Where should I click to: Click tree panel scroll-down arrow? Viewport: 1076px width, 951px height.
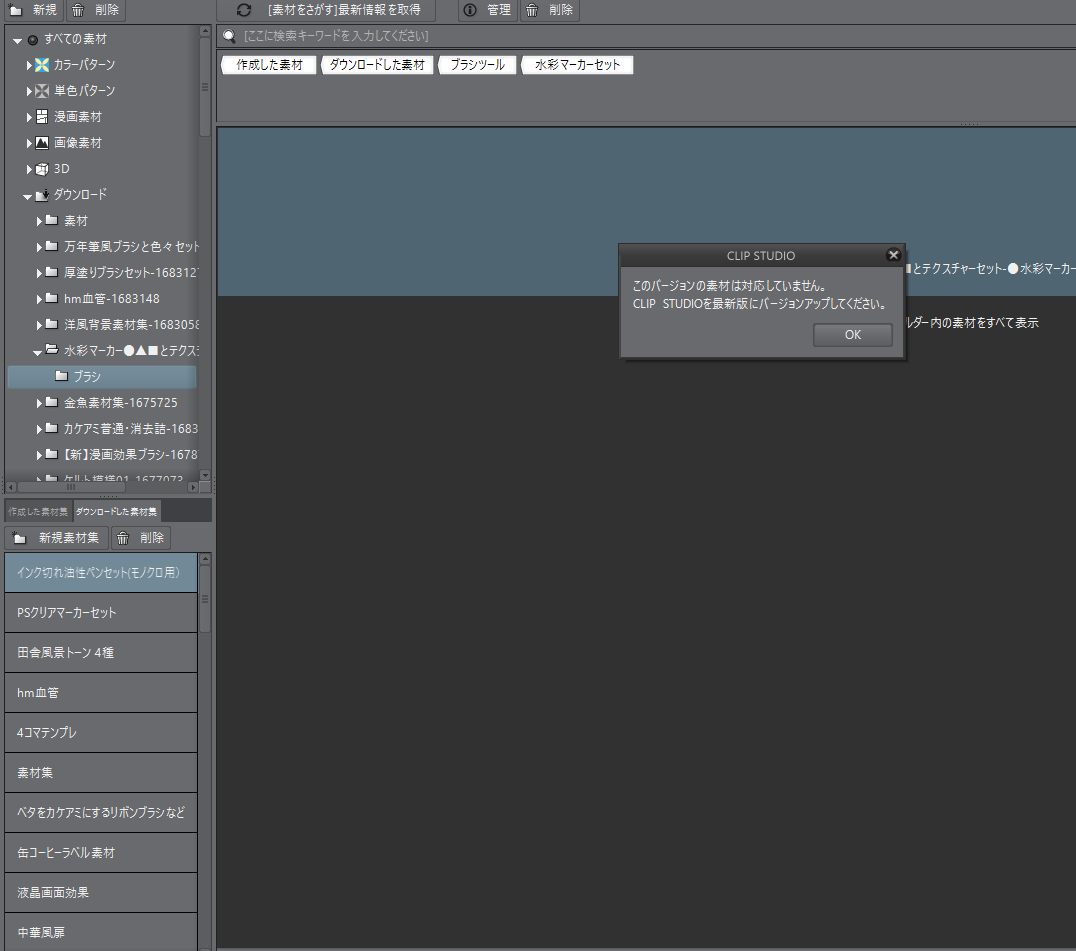pyautogui.click(x=204, y=476)
